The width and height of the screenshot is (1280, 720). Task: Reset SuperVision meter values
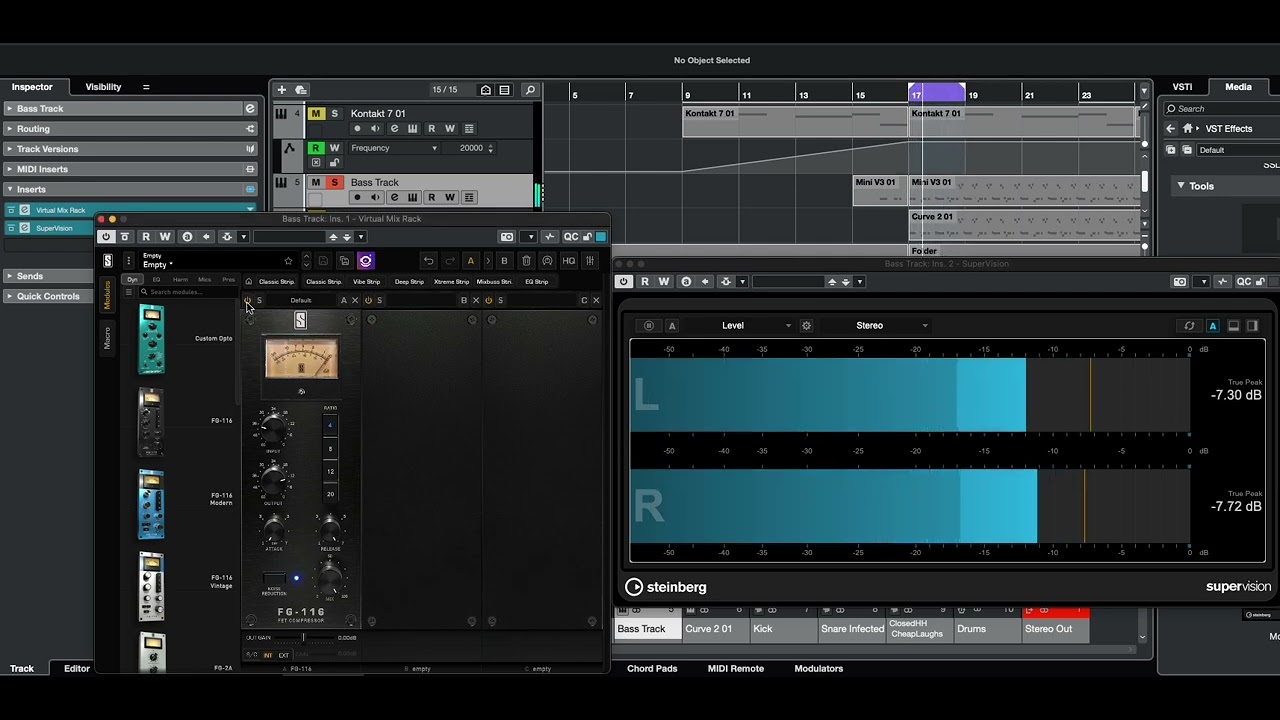(x=1189, y=325)
